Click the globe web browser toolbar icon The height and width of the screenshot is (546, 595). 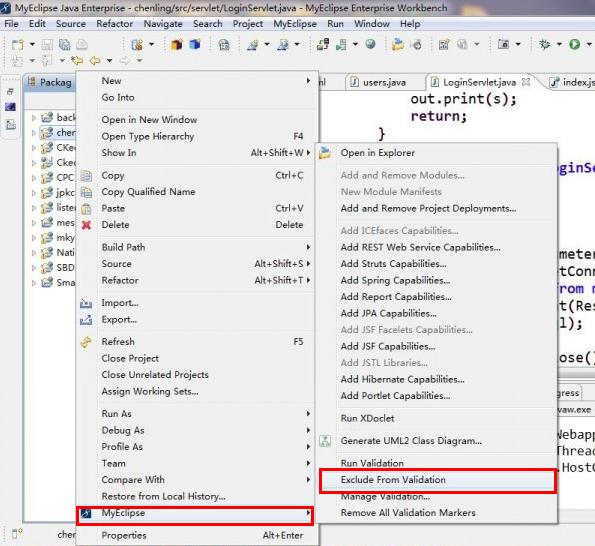point(370,45)
